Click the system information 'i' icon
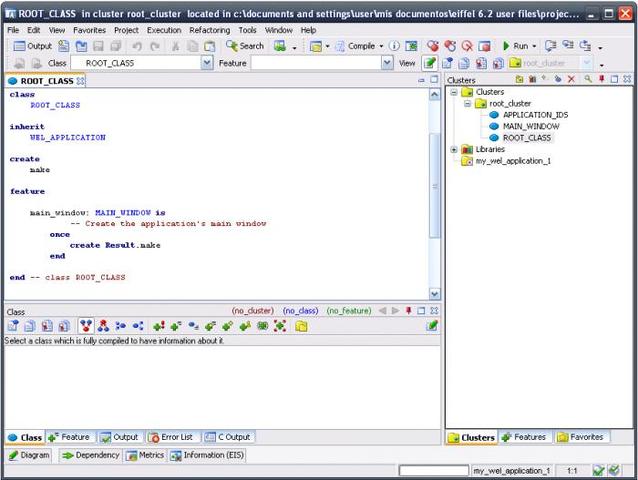Image resolution: width=638 pixels, height=480 pixels. click(x=394, y=46)
